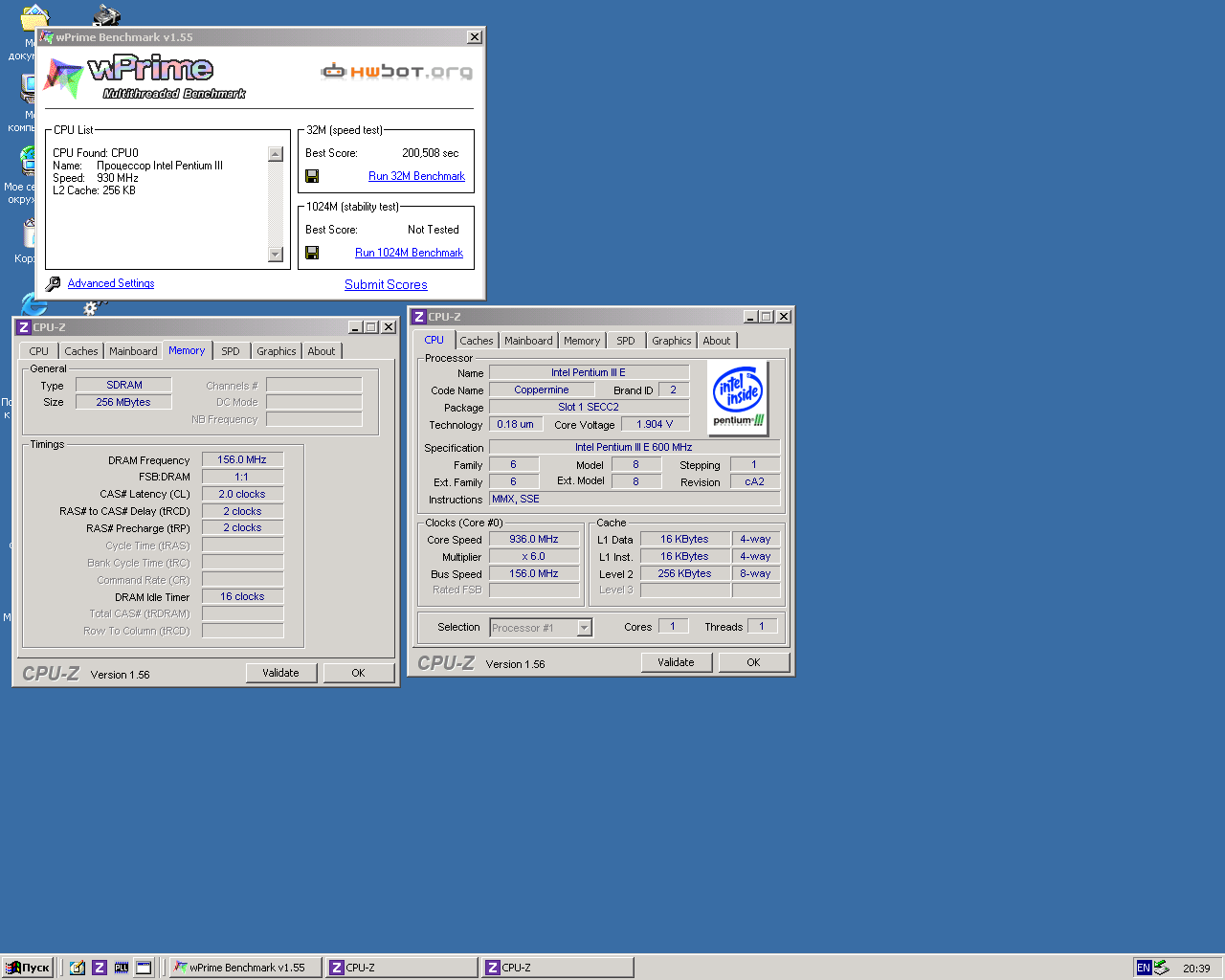Click Validate in CPU-Z processor window

point(676,662)
